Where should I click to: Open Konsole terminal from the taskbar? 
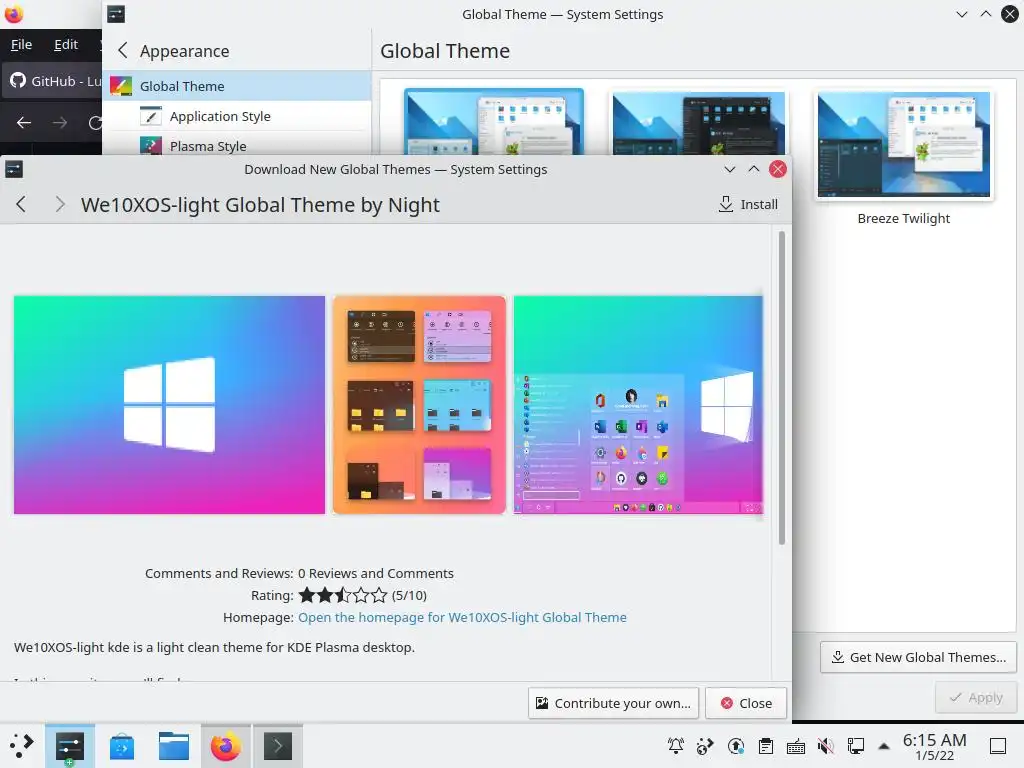(x=278, y=746)
